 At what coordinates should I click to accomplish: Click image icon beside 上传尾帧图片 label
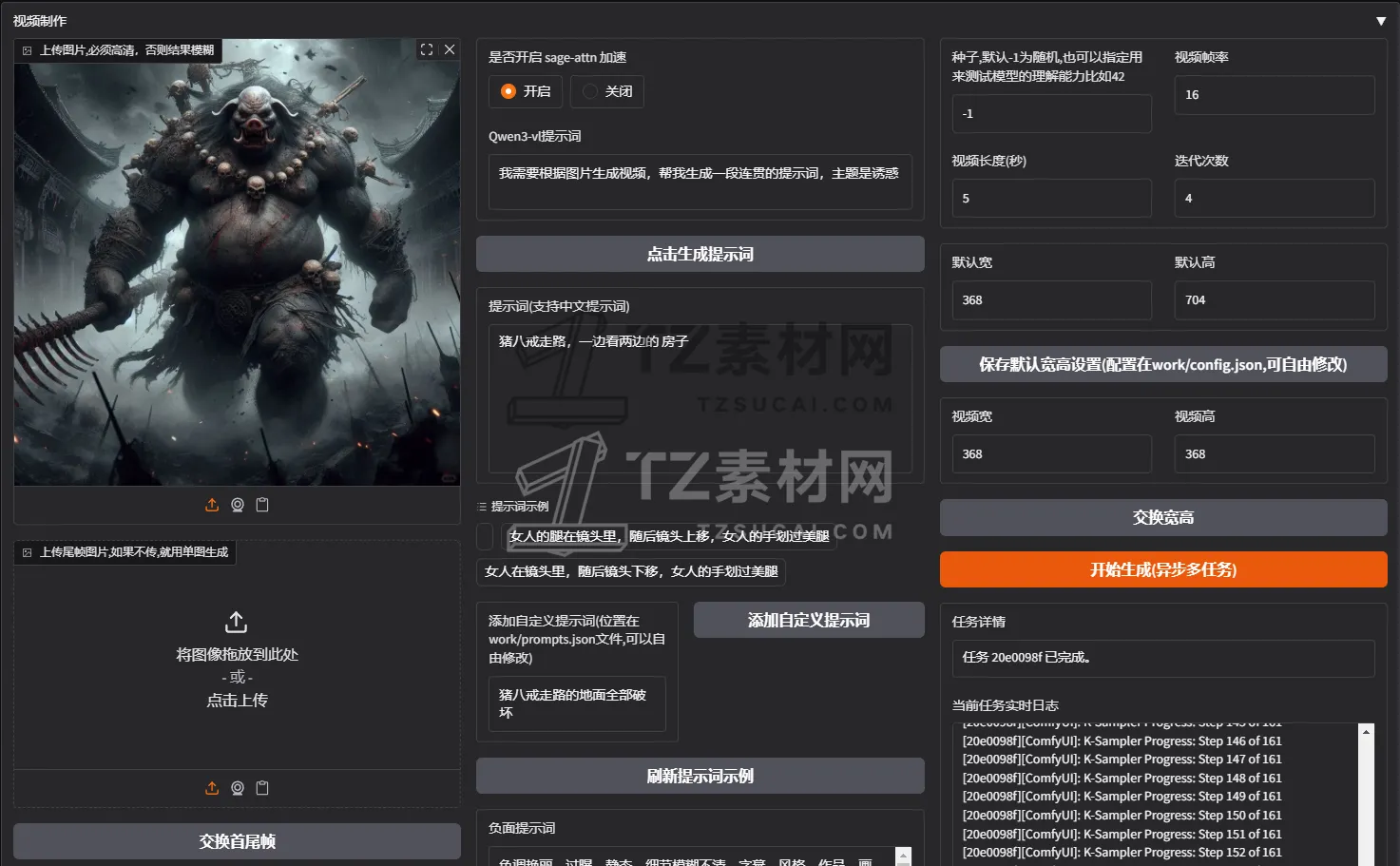(x=27, y=552)
